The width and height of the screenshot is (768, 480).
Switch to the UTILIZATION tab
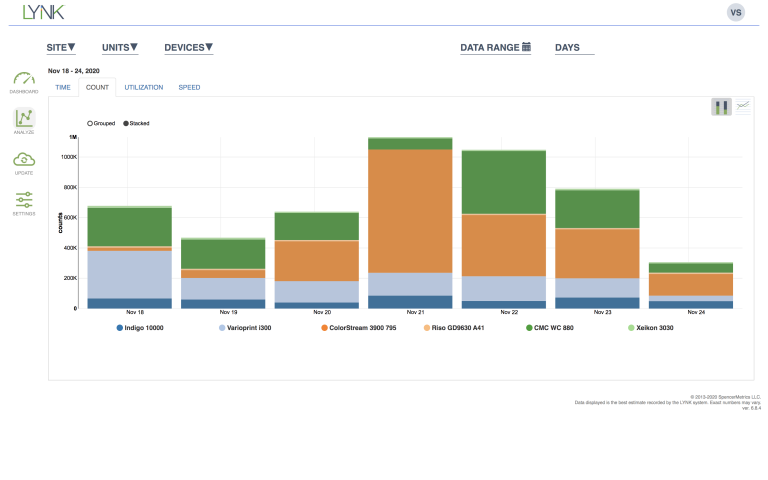click(x=144, y=87)
